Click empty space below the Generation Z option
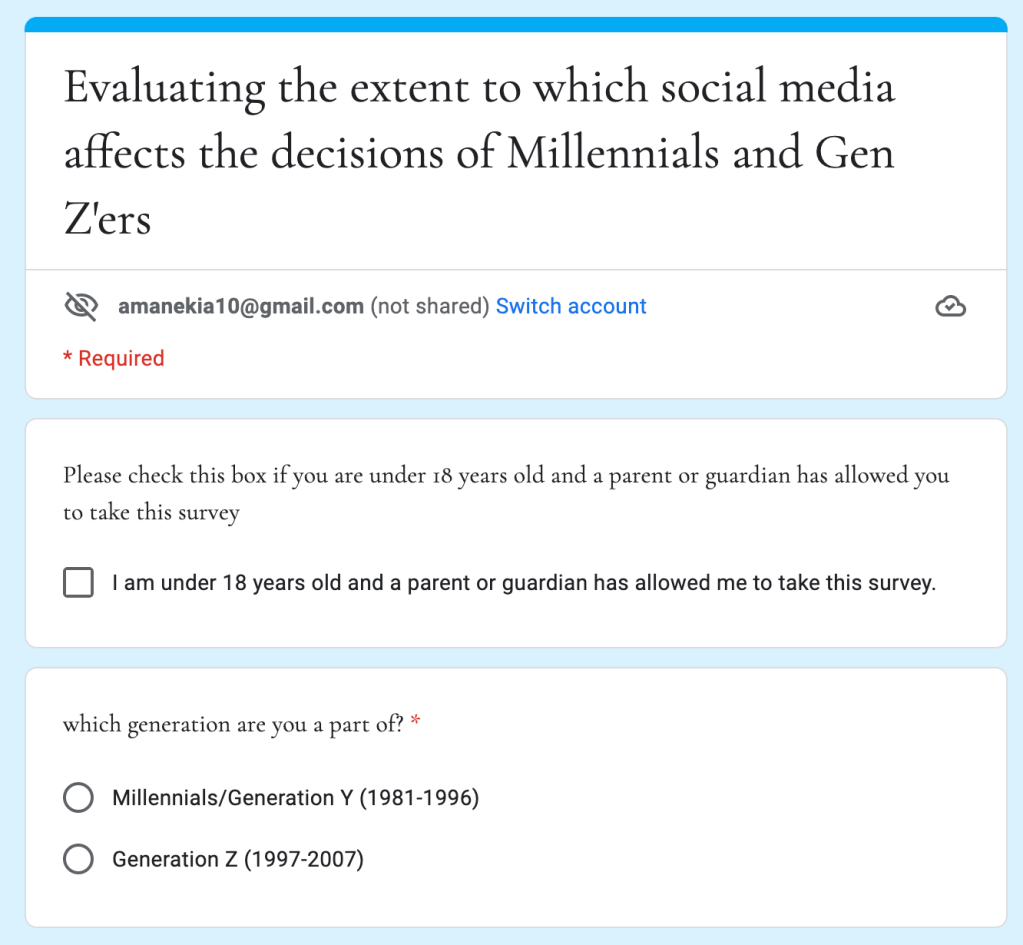The width and height of the screenshot is (1023, 945). click(x=515, y=902)
